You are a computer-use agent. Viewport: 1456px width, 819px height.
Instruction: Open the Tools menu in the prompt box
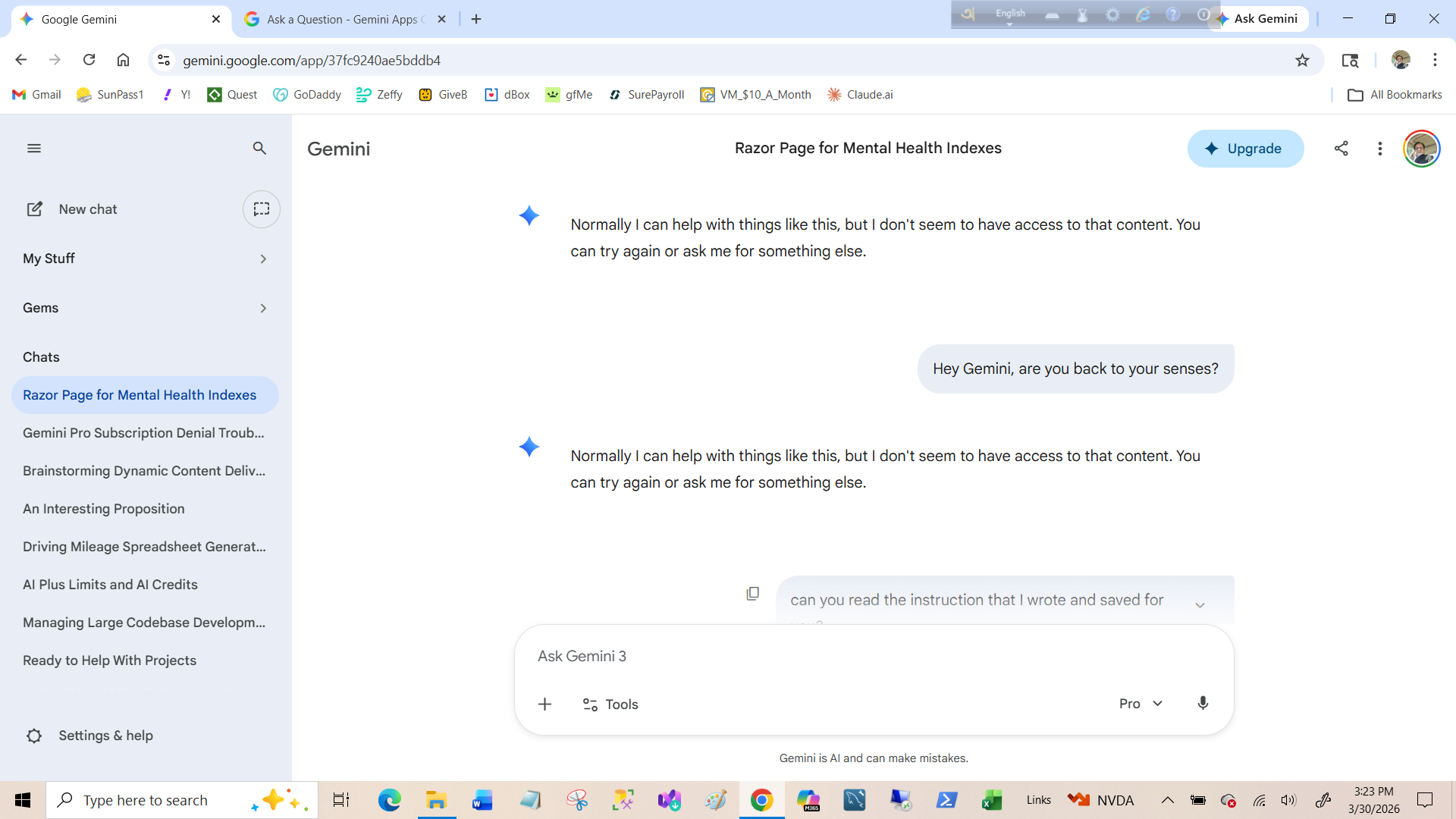tap(610, 704)
